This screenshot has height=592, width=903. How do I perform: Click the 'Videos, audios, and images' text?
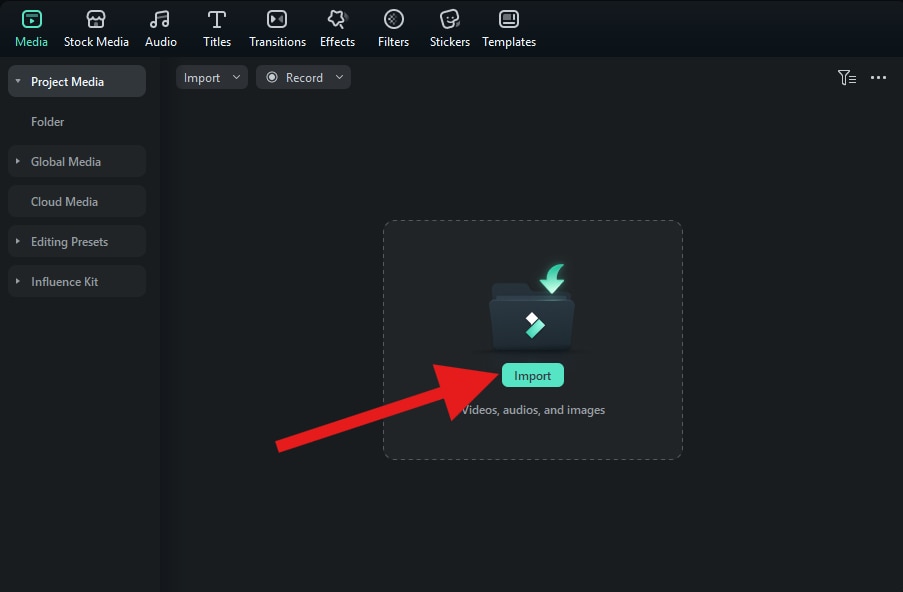(533, 410)
